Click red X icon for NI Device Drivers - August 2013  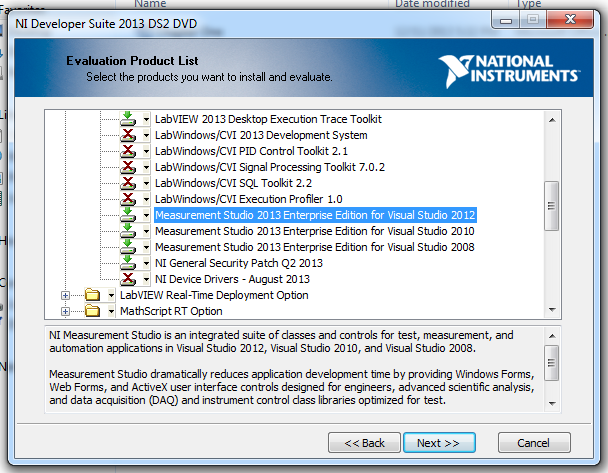[128, 279]
